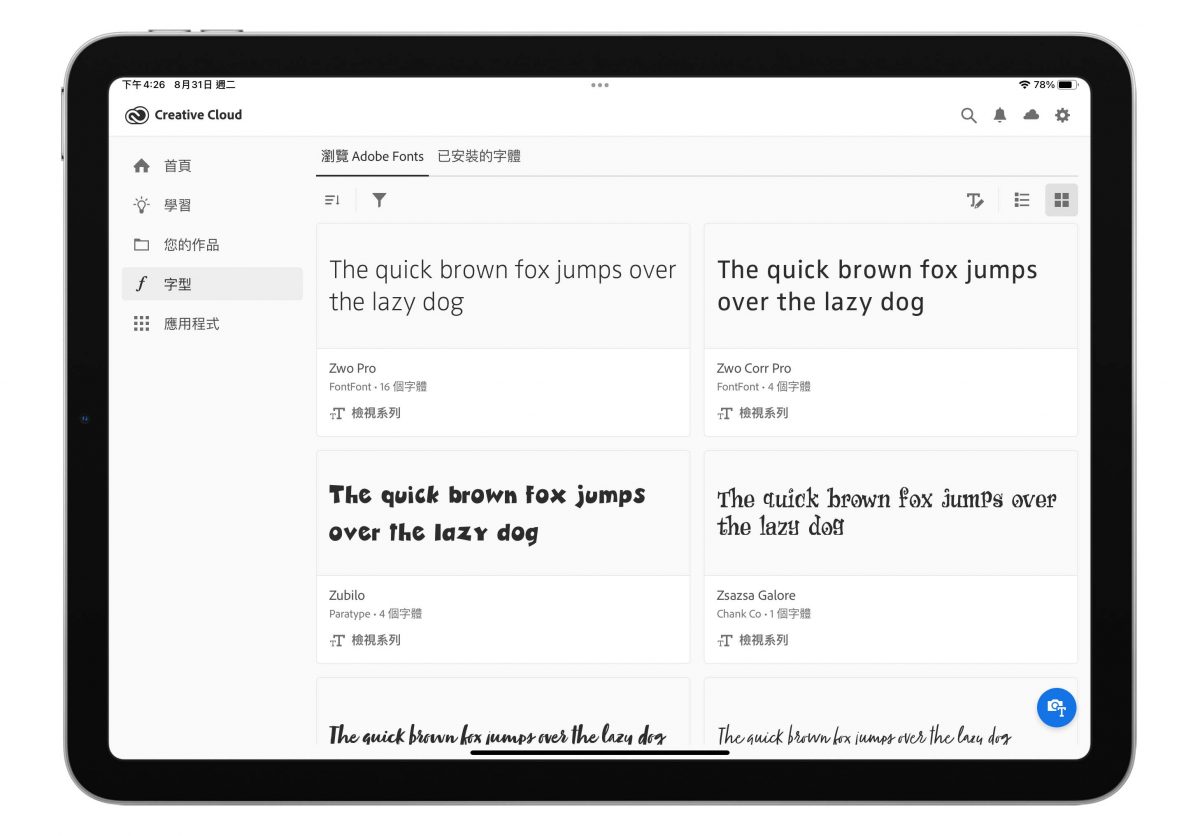
Task: Click the home icon beside 首頁
Action: click(x=142, y=166)
